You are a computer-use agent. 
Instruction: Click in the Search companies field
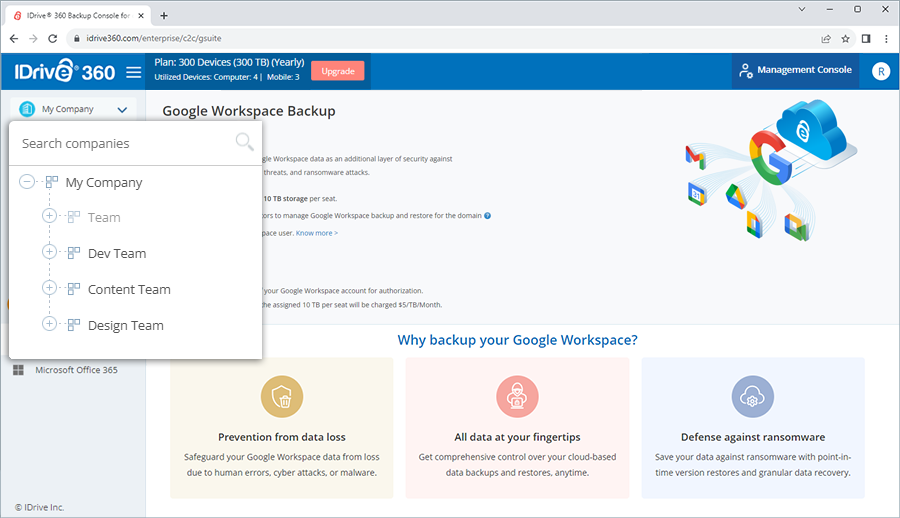tap(123, 144)
